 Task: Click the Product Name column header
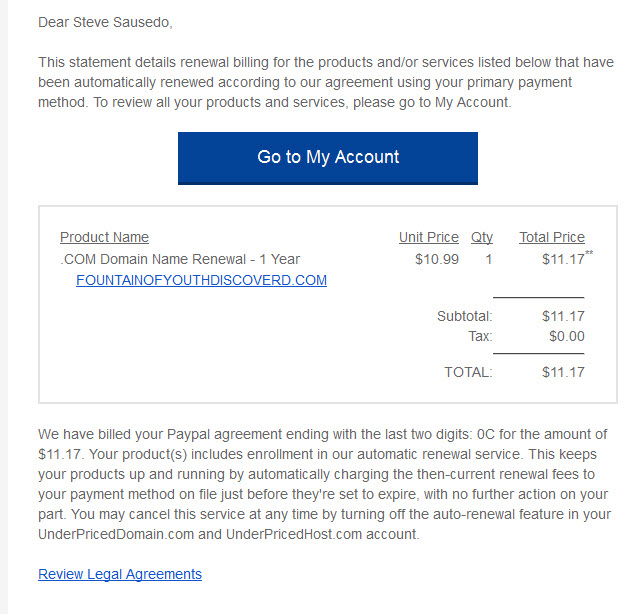point(104,237)
